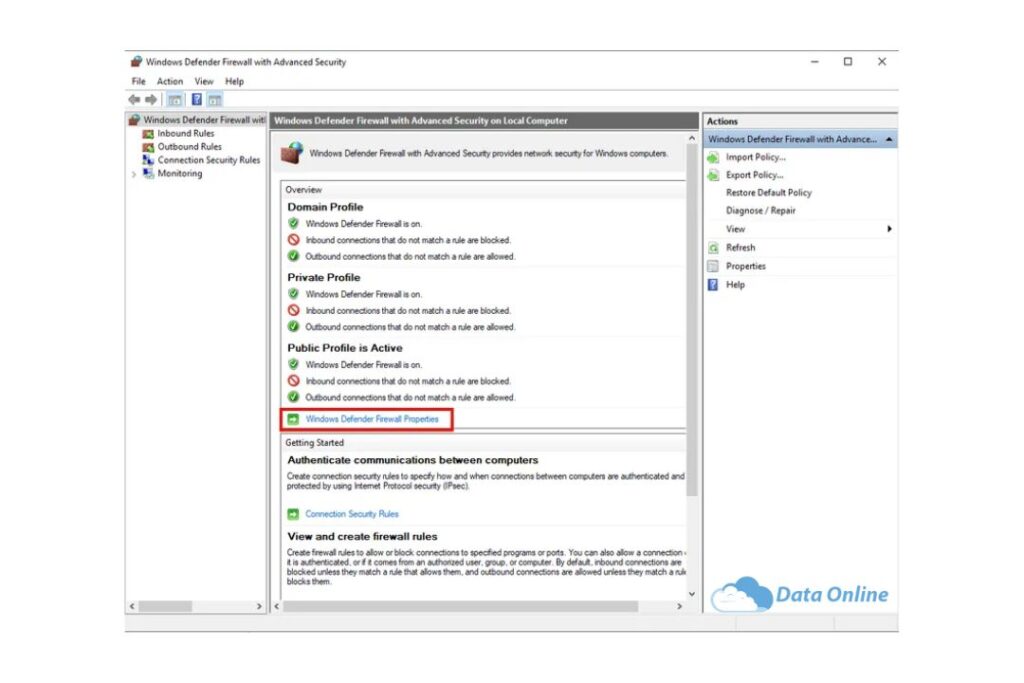Click the Forward arrow toolbar icon
Image resolution: width=1024 pixels, height=683 pixels.
(151, 99)
